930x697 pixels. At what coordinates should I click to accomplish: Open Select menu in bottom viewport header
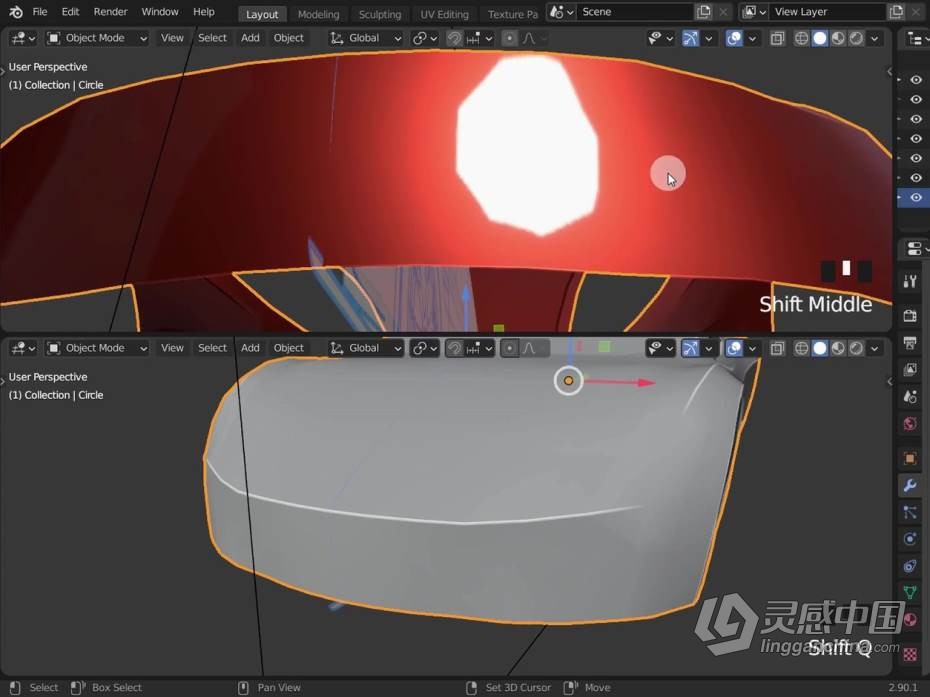(x=212, y=348)
